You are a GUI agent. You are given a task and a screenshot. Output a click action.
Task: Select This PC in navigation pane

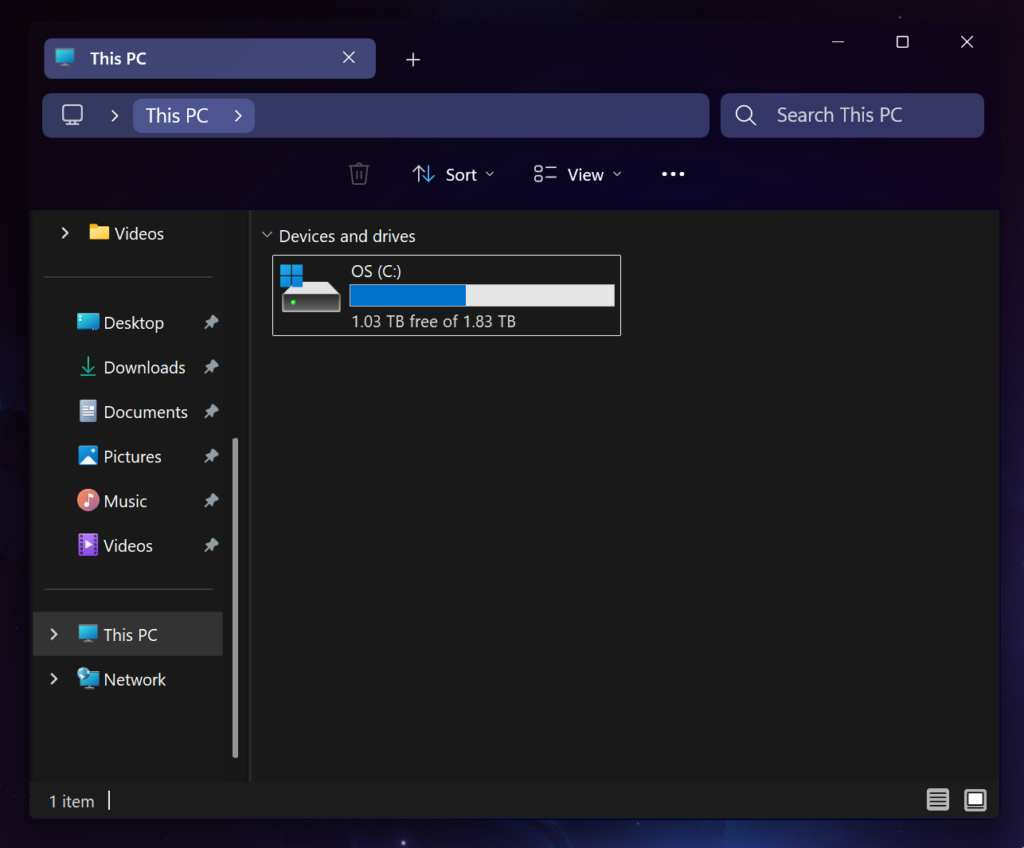pyautogui.click(x=128, y=634)
